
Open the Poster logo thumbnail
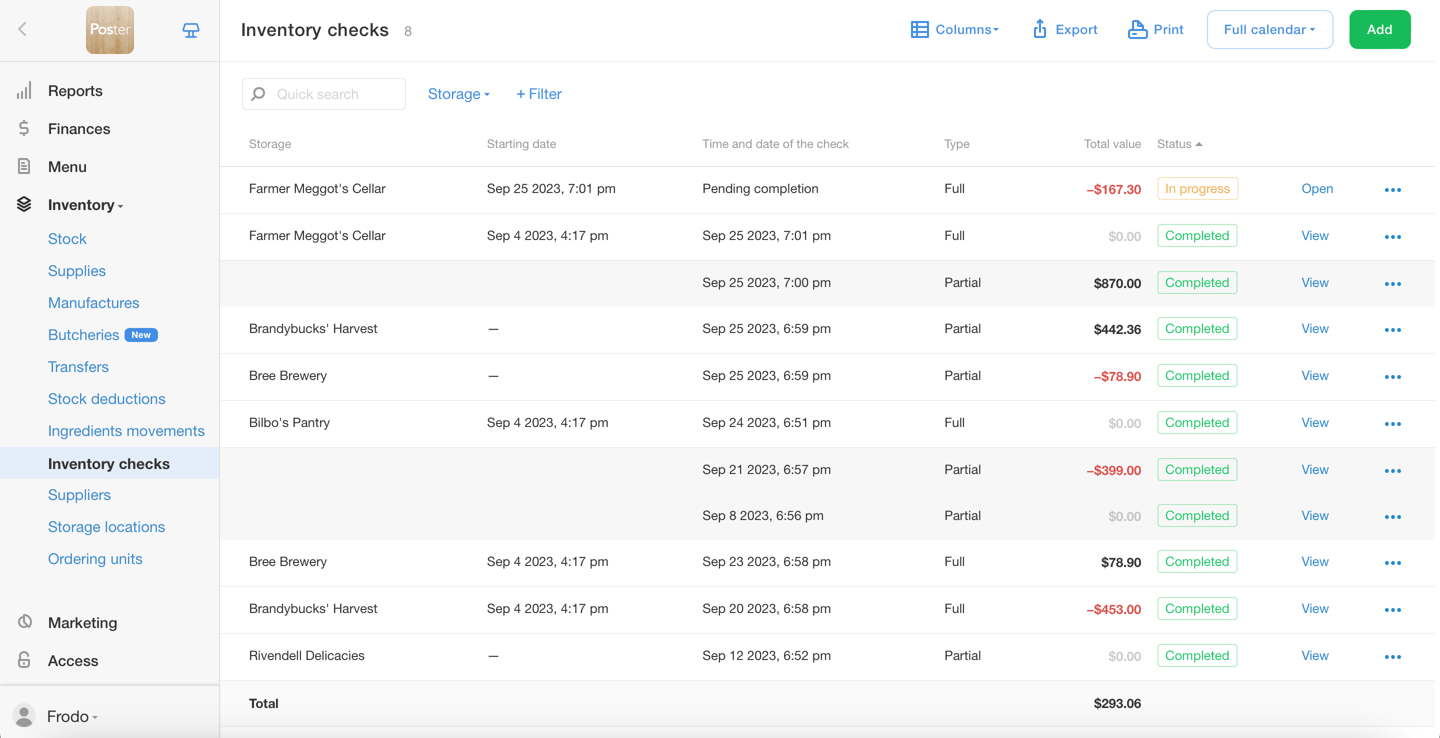tap(110, 30)
